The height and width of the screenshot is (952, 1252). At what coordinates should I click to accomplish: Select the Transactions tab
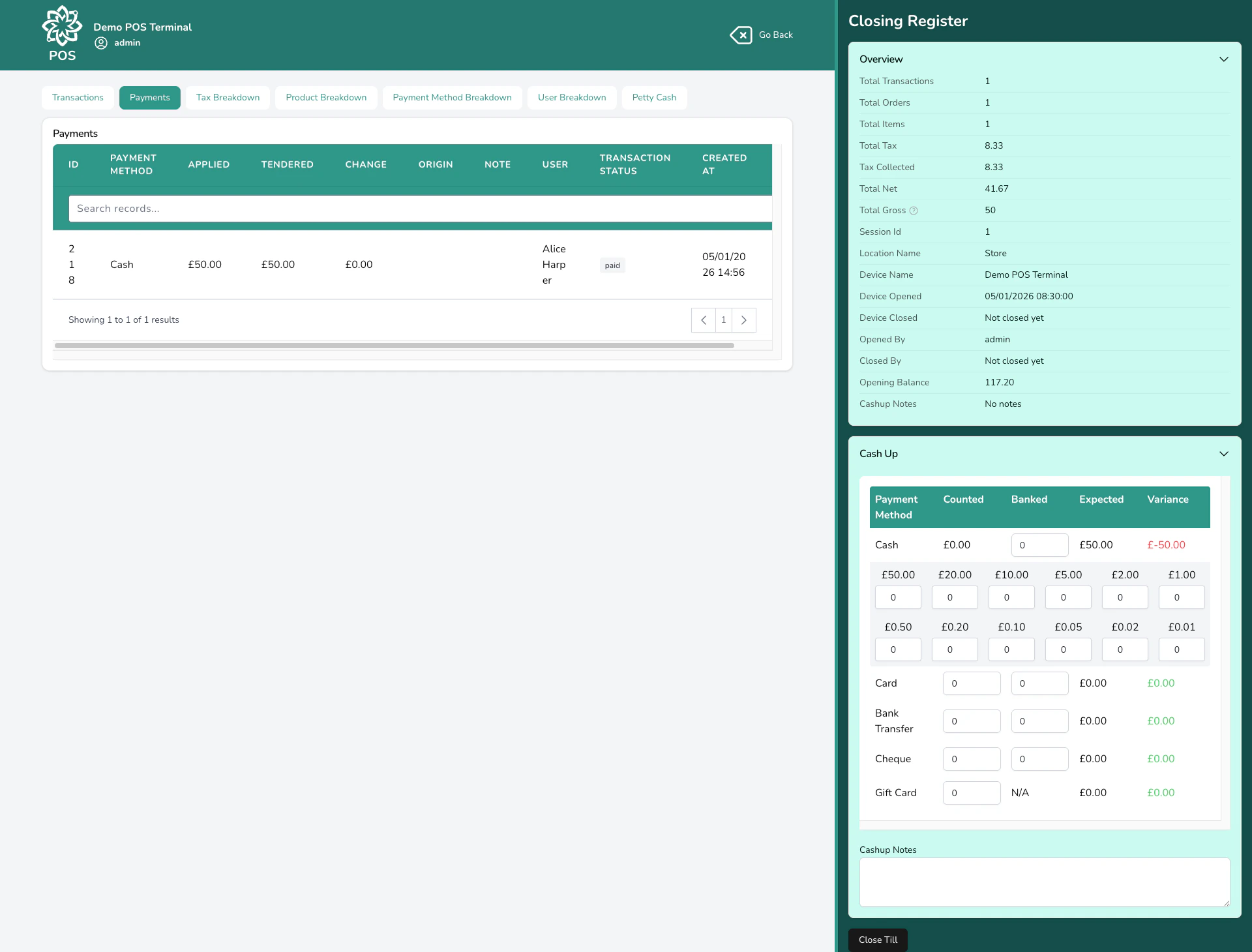(78, 97)
